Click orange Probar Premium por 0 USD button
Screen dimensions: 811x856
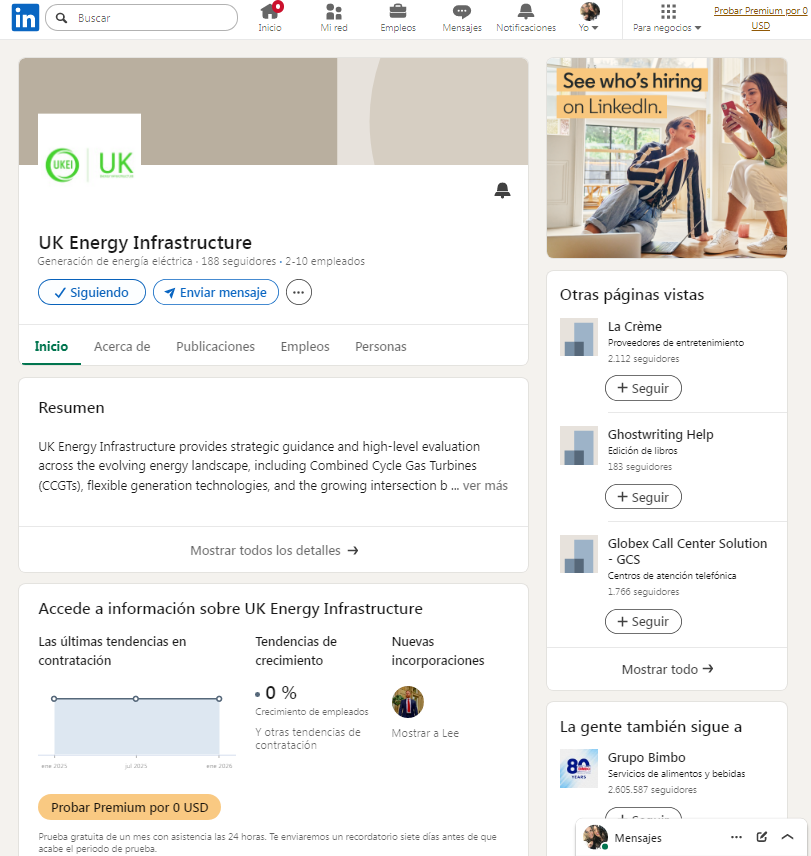(x=129, y=807)
